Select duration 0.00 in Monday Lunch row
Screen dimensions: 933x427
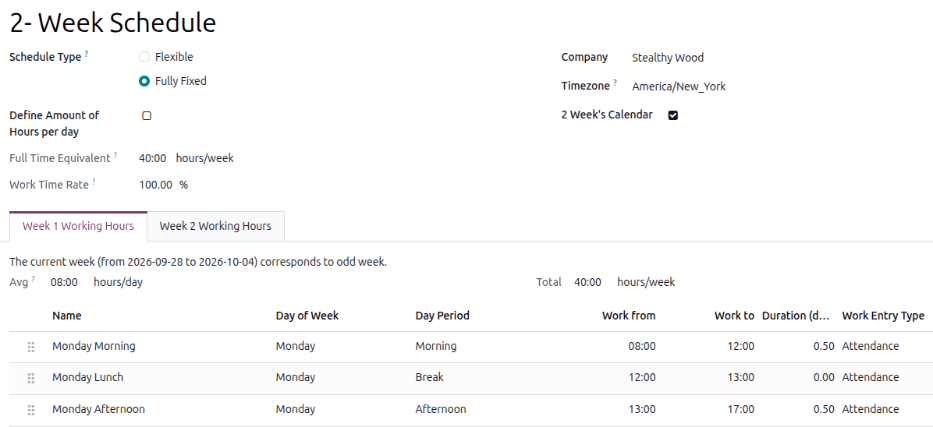824,377
